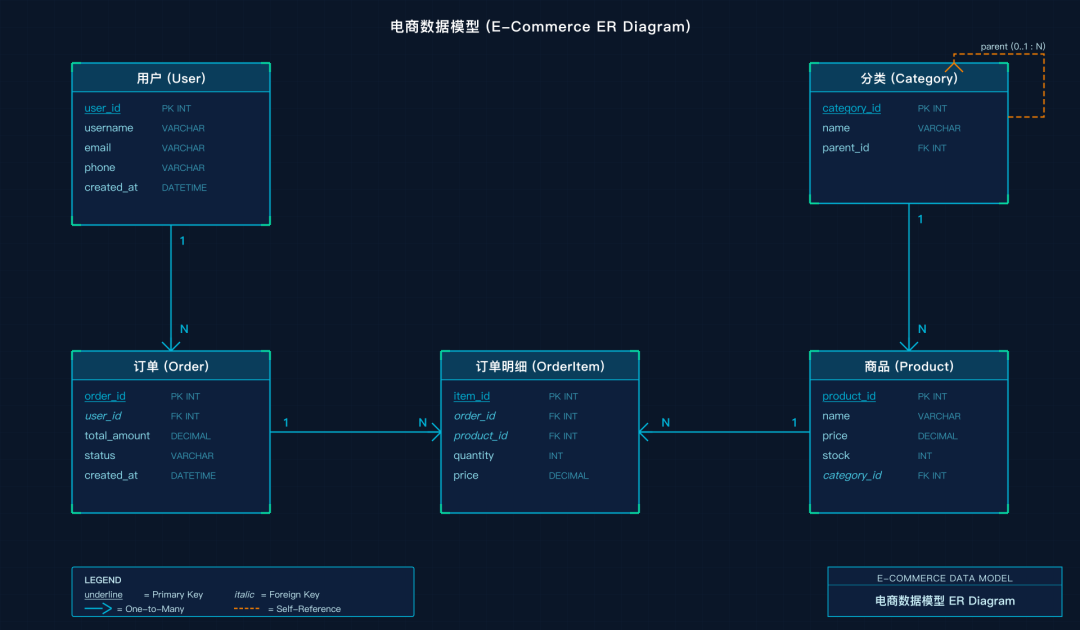Click the One-to-Many arrow sample in the legend

(x=98, y=608)
